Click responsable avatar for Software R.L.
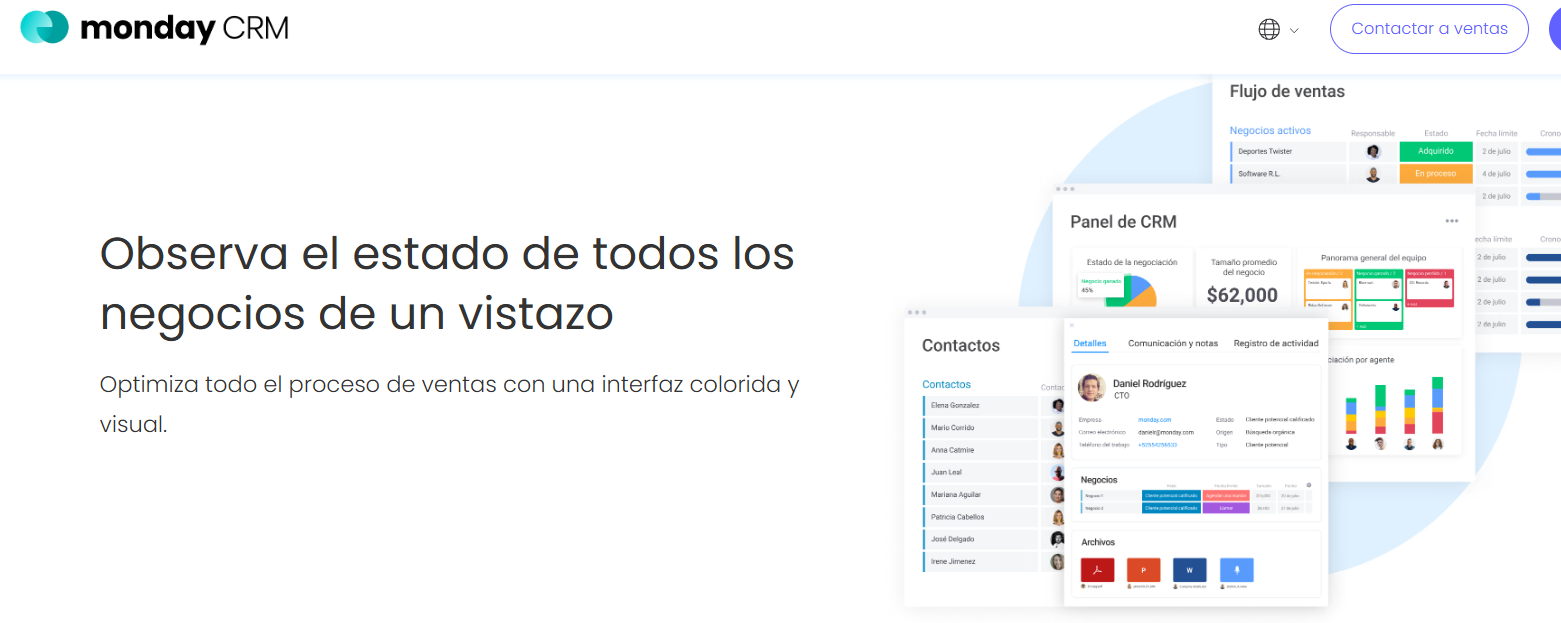Screen dimensions: 1561x623 click(x=1373, y=174)
